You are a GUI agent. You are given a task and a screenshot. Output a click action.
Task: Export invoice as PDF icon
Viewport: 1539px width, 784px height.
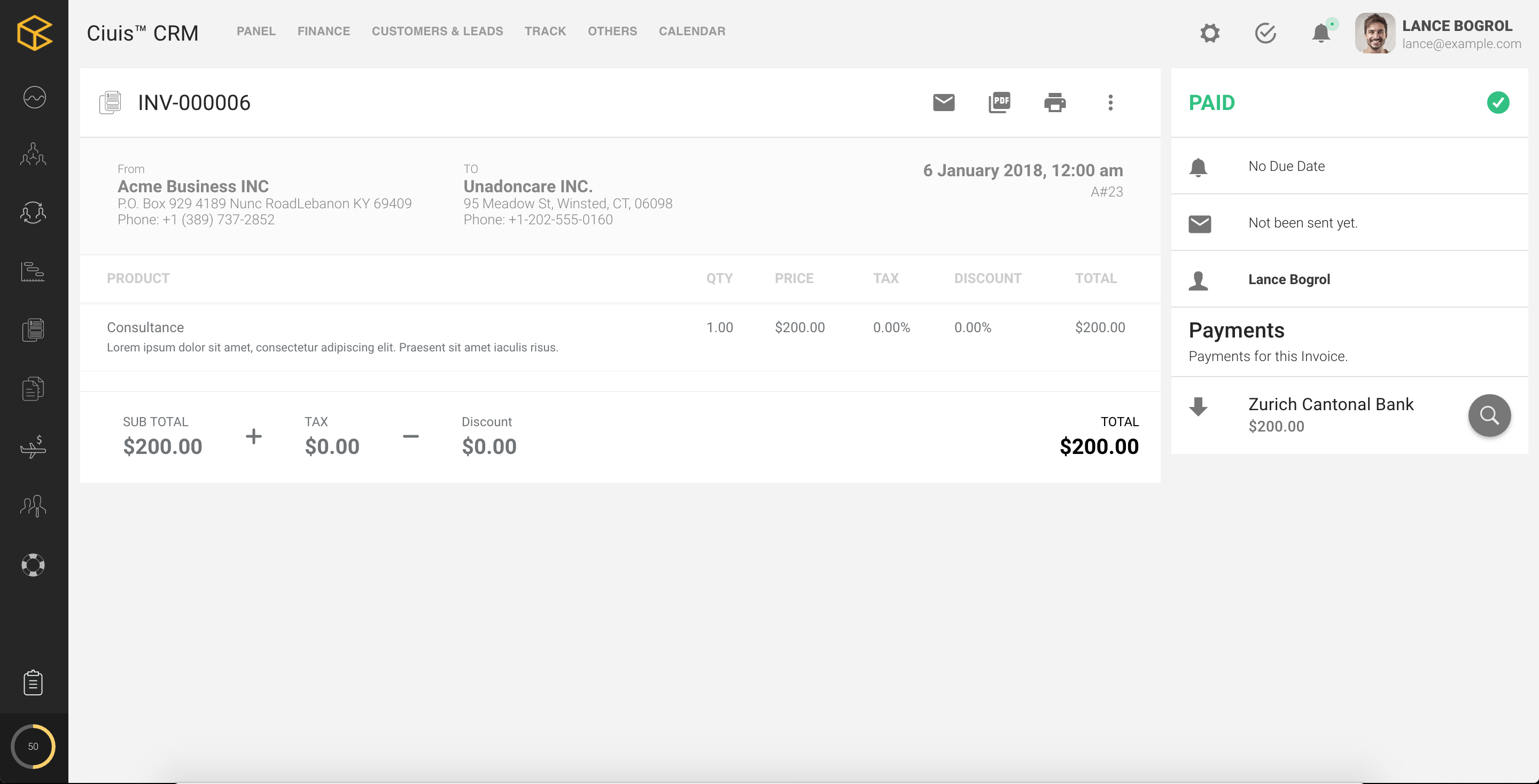[999, 103]
